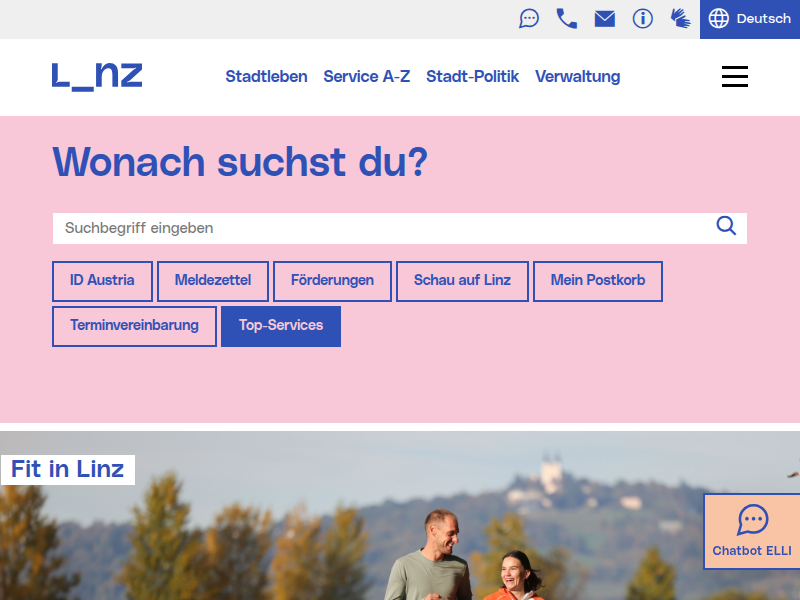The height and width of the screenshot is (600, 800).
Task: Open the chat speech bubble icon in the top bar
Action: [x=529, y=19]
